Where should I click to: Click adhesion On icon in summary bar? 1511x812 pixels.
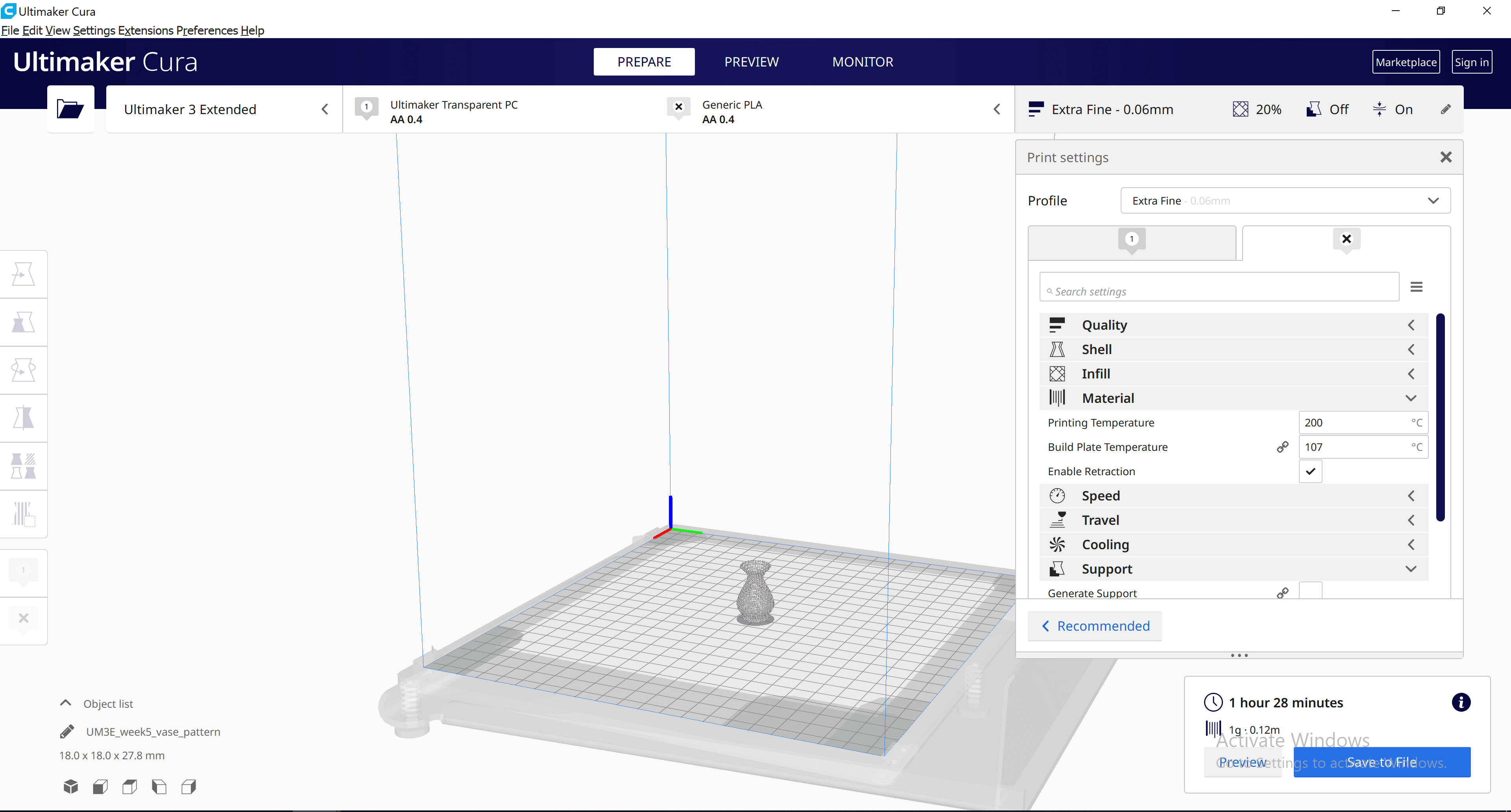click(1379, 109)
